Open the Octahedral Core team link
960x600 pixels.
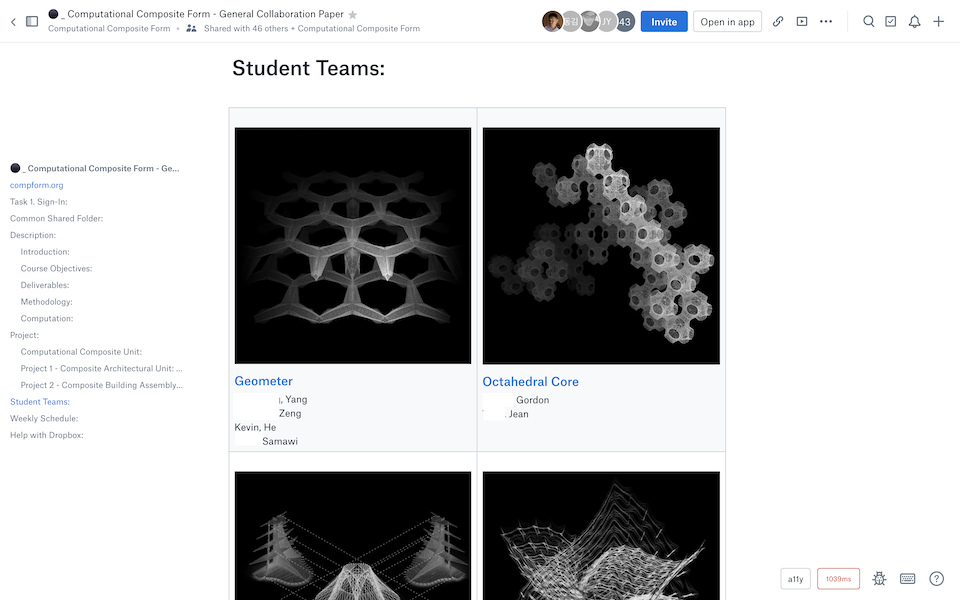(530, 382)
